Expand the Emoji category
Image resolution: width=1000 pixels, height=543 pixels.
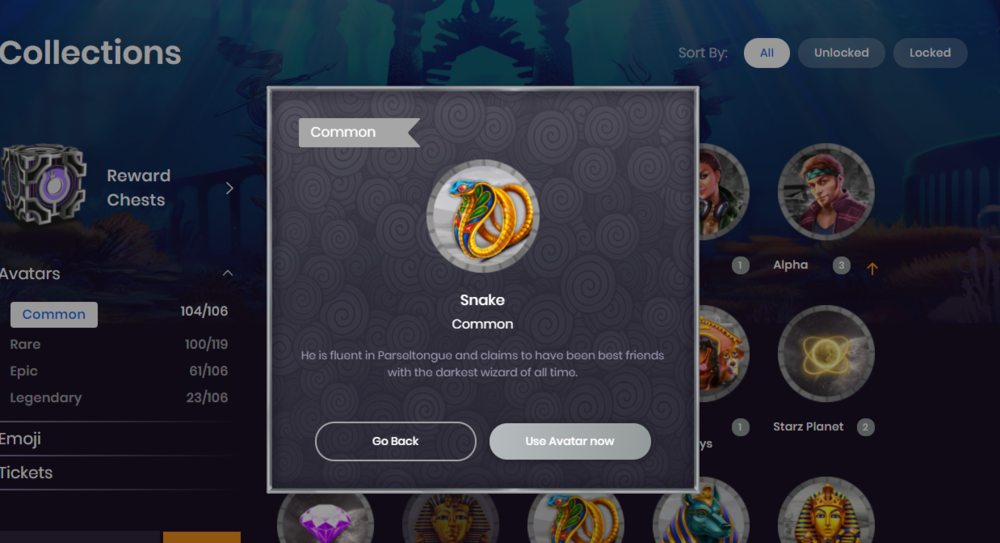(x=118, y=439)
